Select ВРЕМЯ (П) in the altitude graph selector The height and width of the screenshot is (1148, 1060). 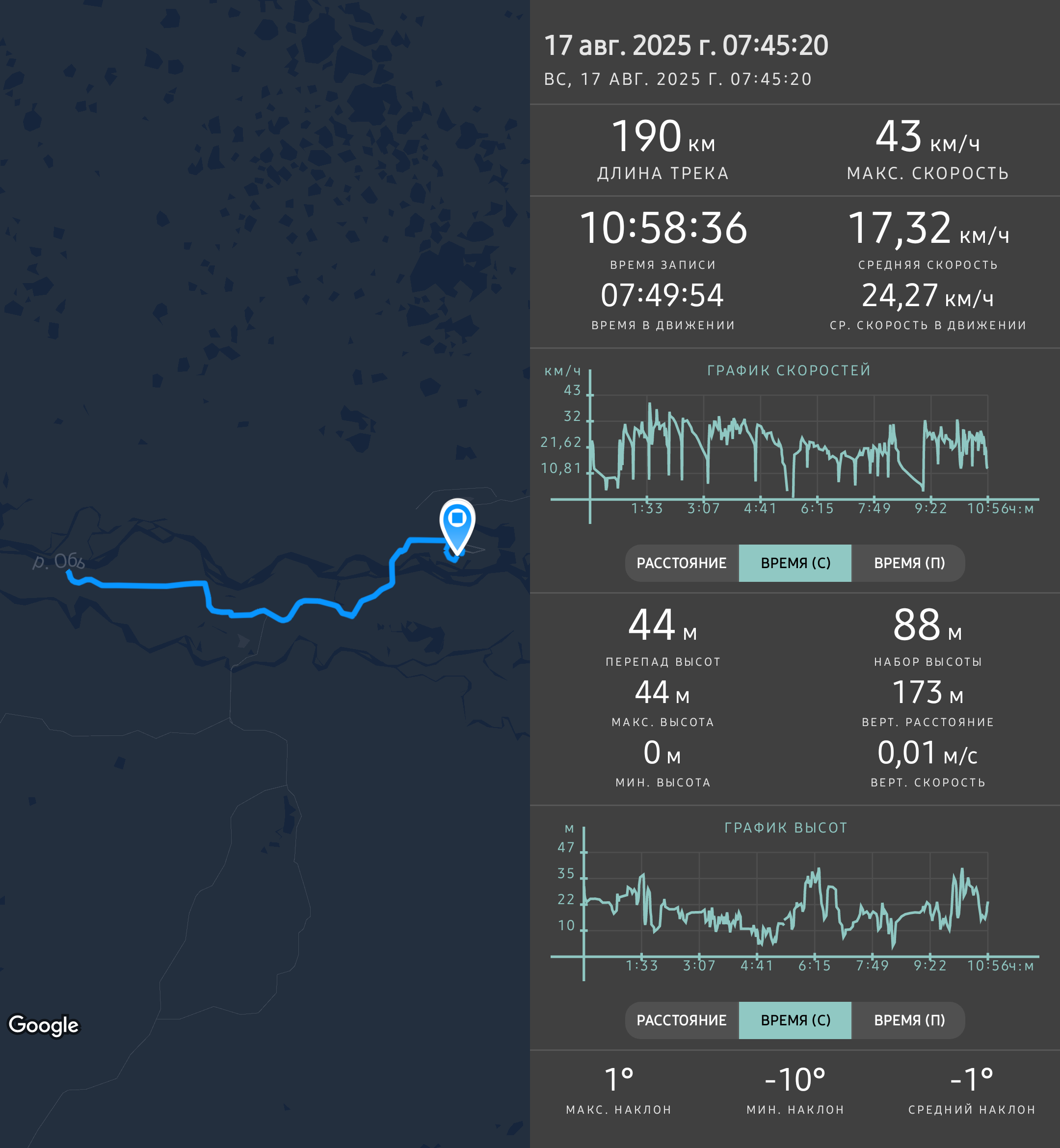coord(908,1020)
